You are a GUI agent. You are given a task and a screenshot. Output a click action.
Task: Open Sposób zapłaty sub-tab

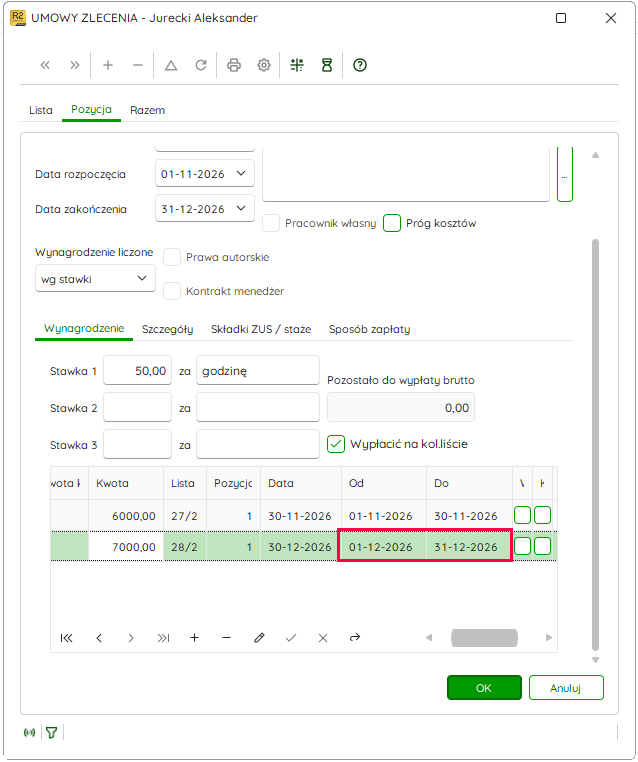tap(369, 329)
